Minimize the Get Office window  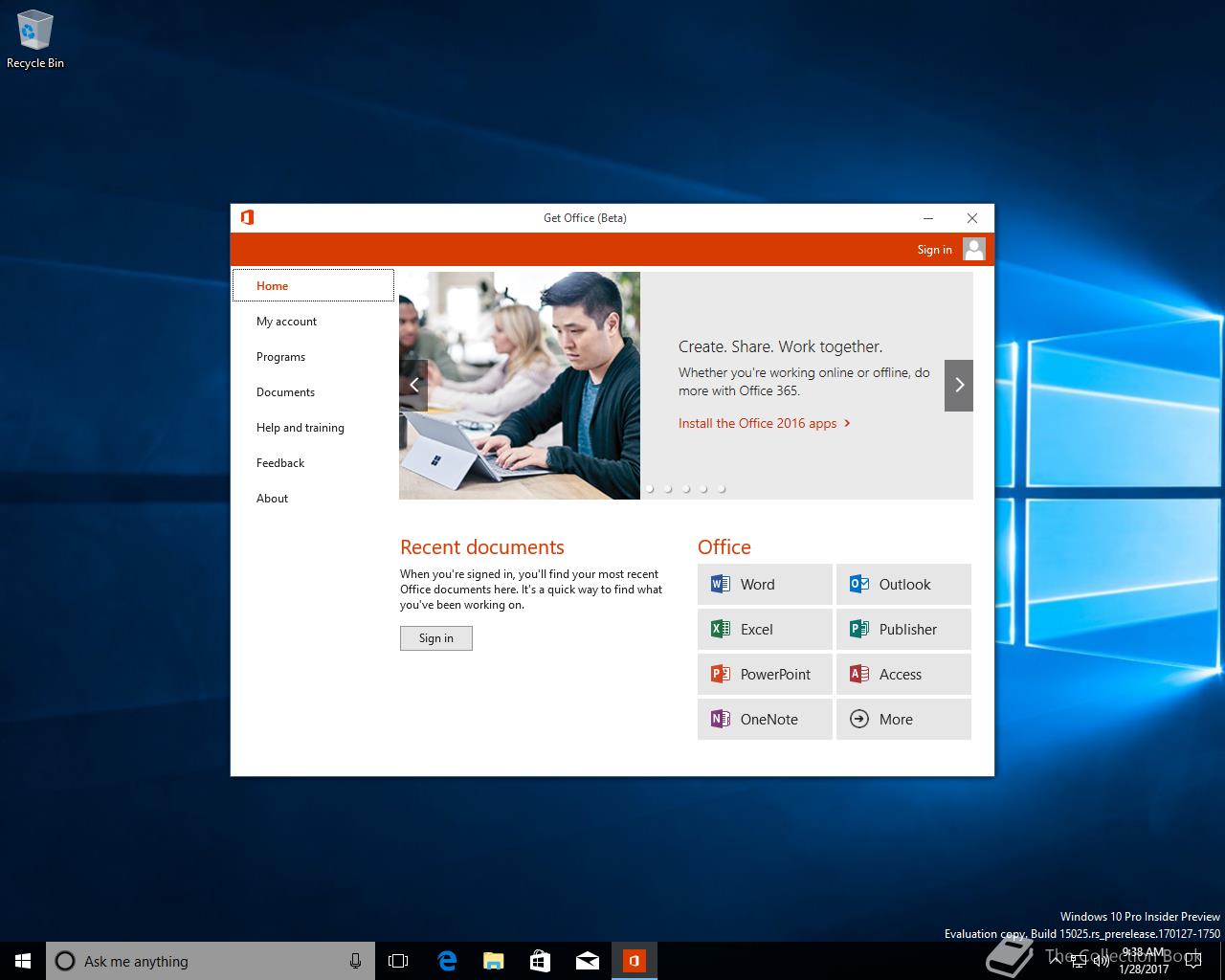pyautogui.click(x=928, y=218)
